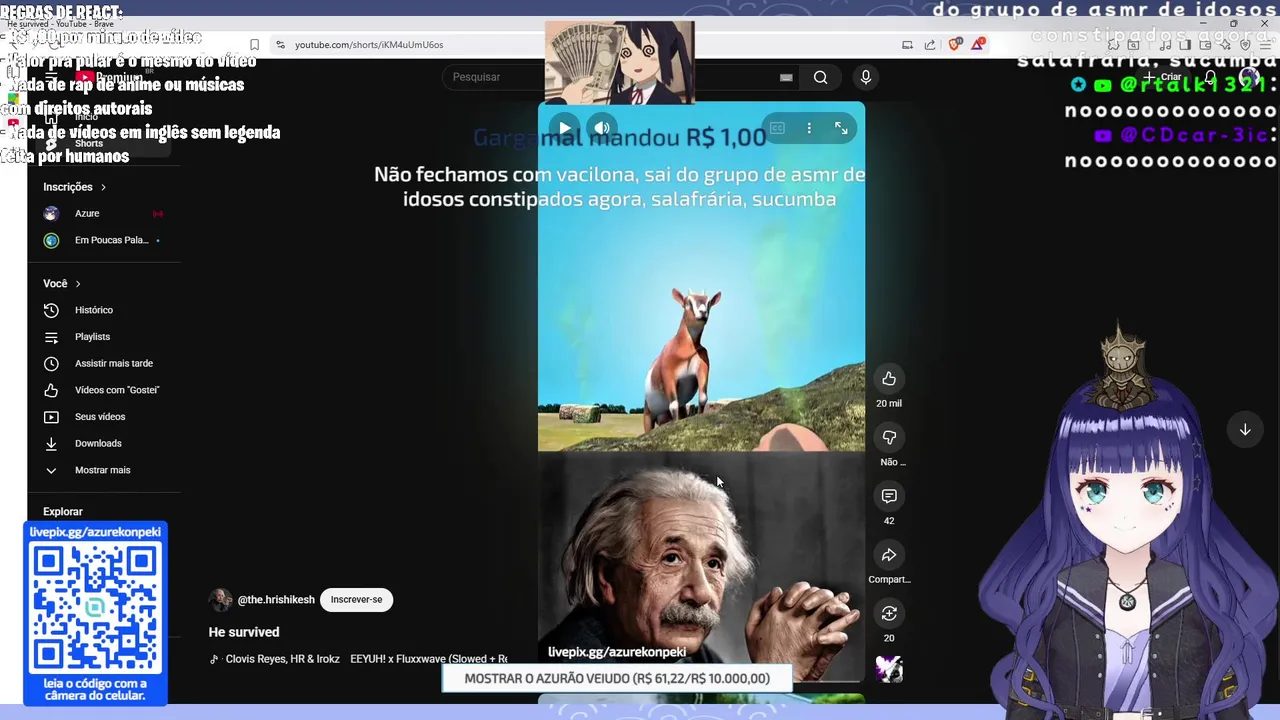Go to the next Short with down arrow
The image size is (1280, 720).
1245,429
